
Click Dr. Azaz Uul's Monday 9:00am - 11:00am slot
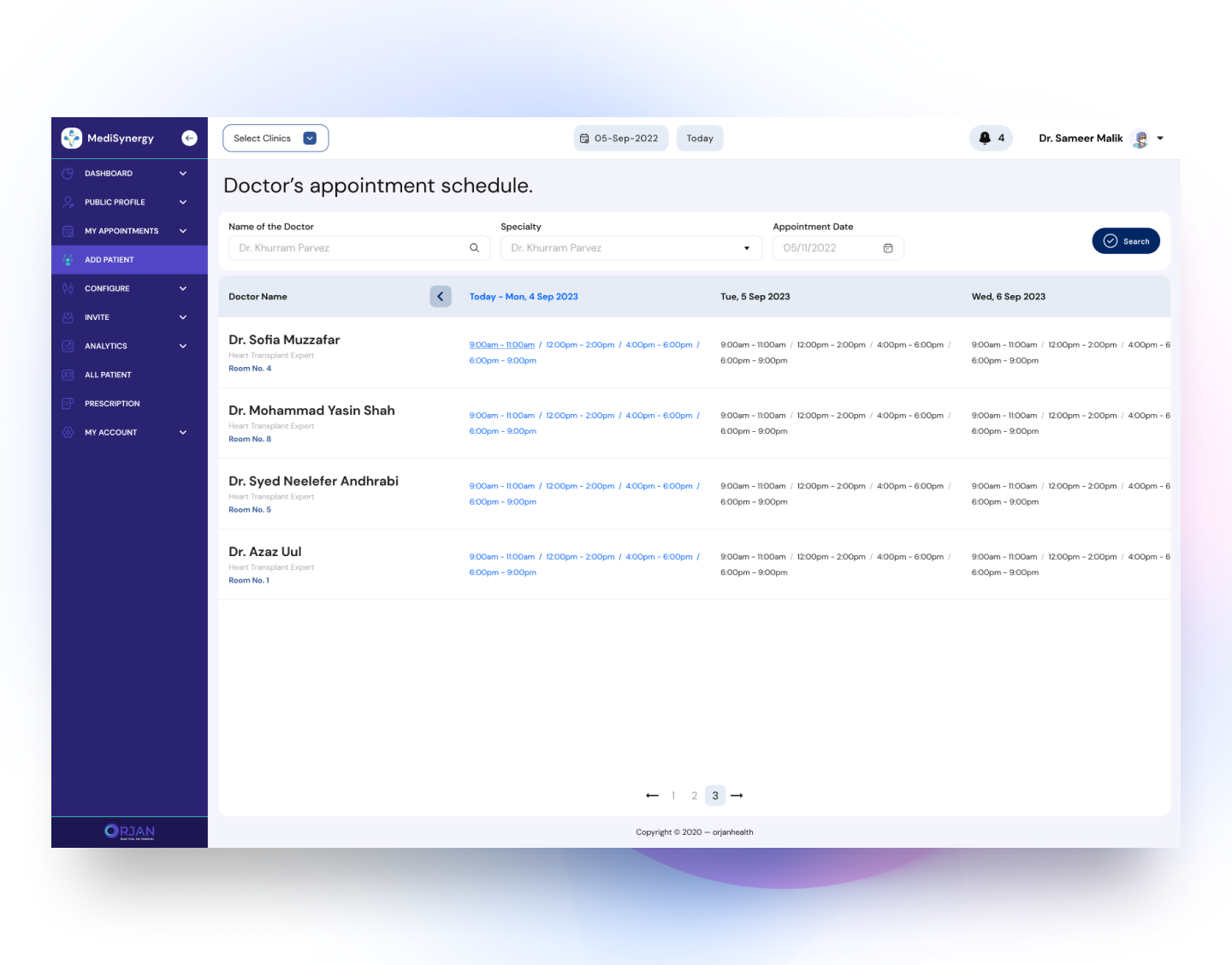tap(502, 557)
